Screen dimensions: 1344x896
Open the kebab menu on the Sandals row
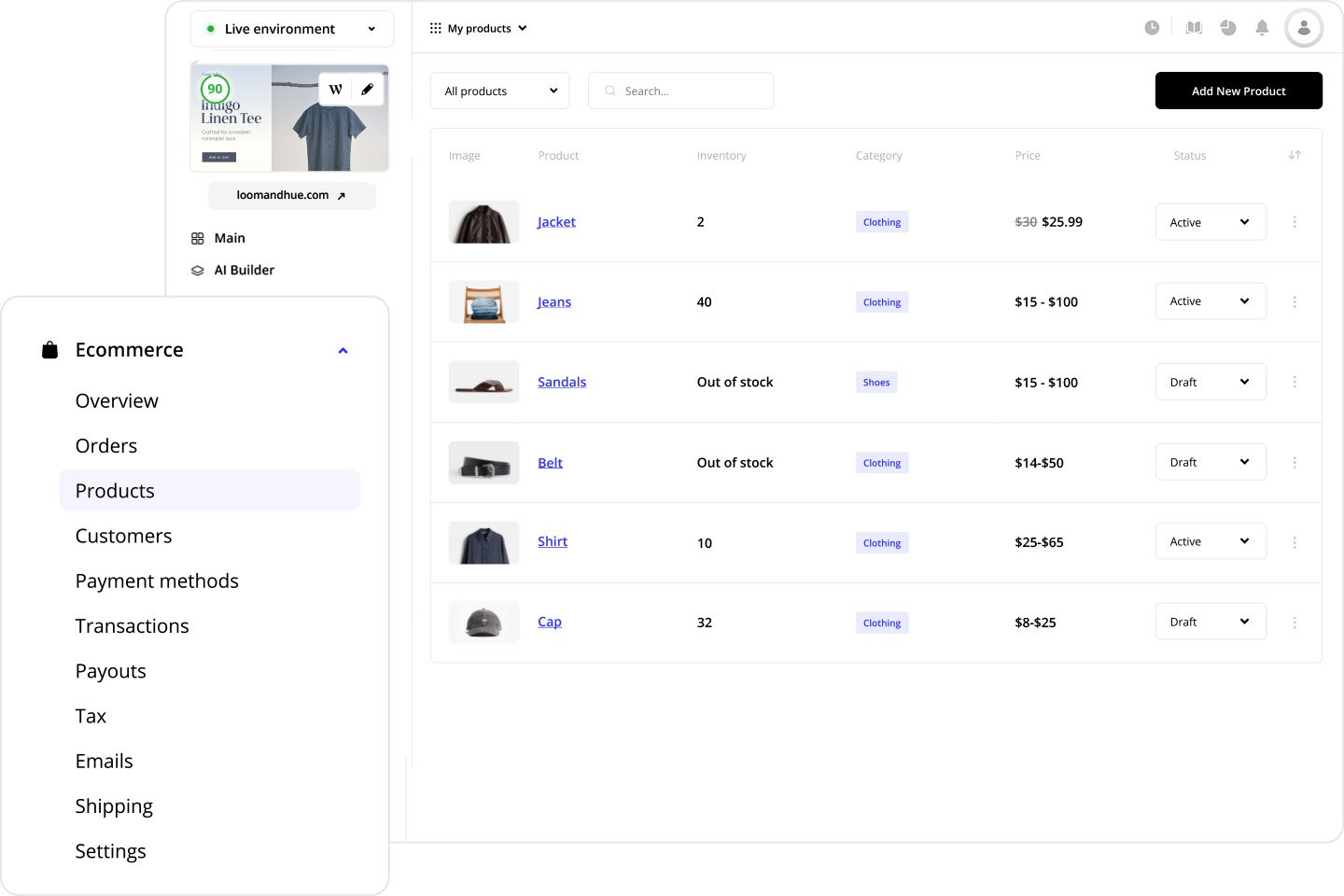coord(1295,382)
